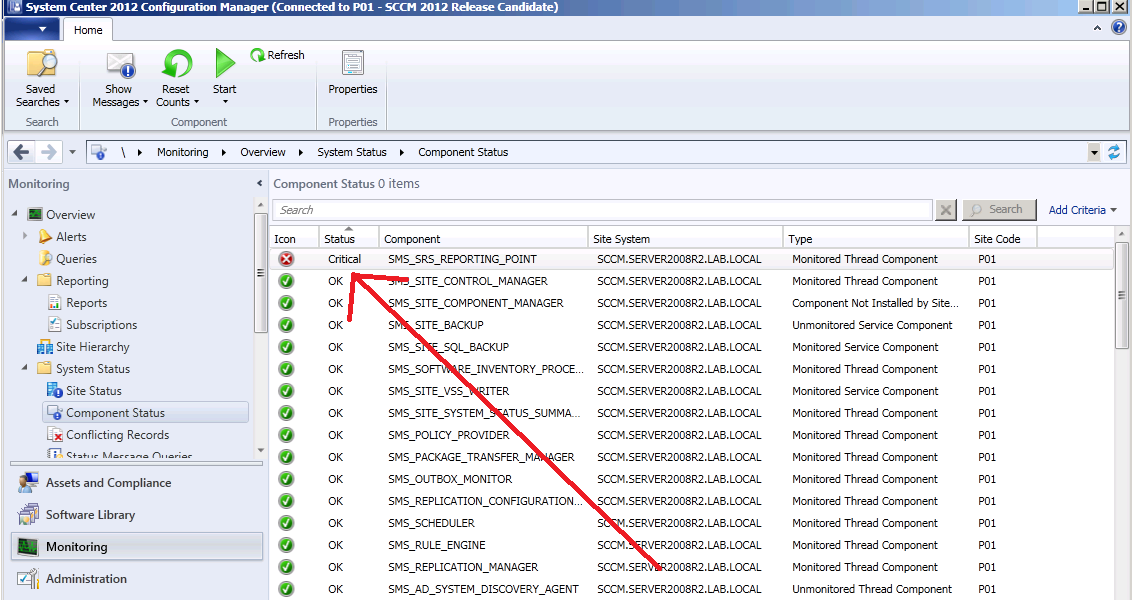Viewport: 1132px width, 600px height.
Task: Open Reset Counts dropdown arrow
Action: point(196,102)
